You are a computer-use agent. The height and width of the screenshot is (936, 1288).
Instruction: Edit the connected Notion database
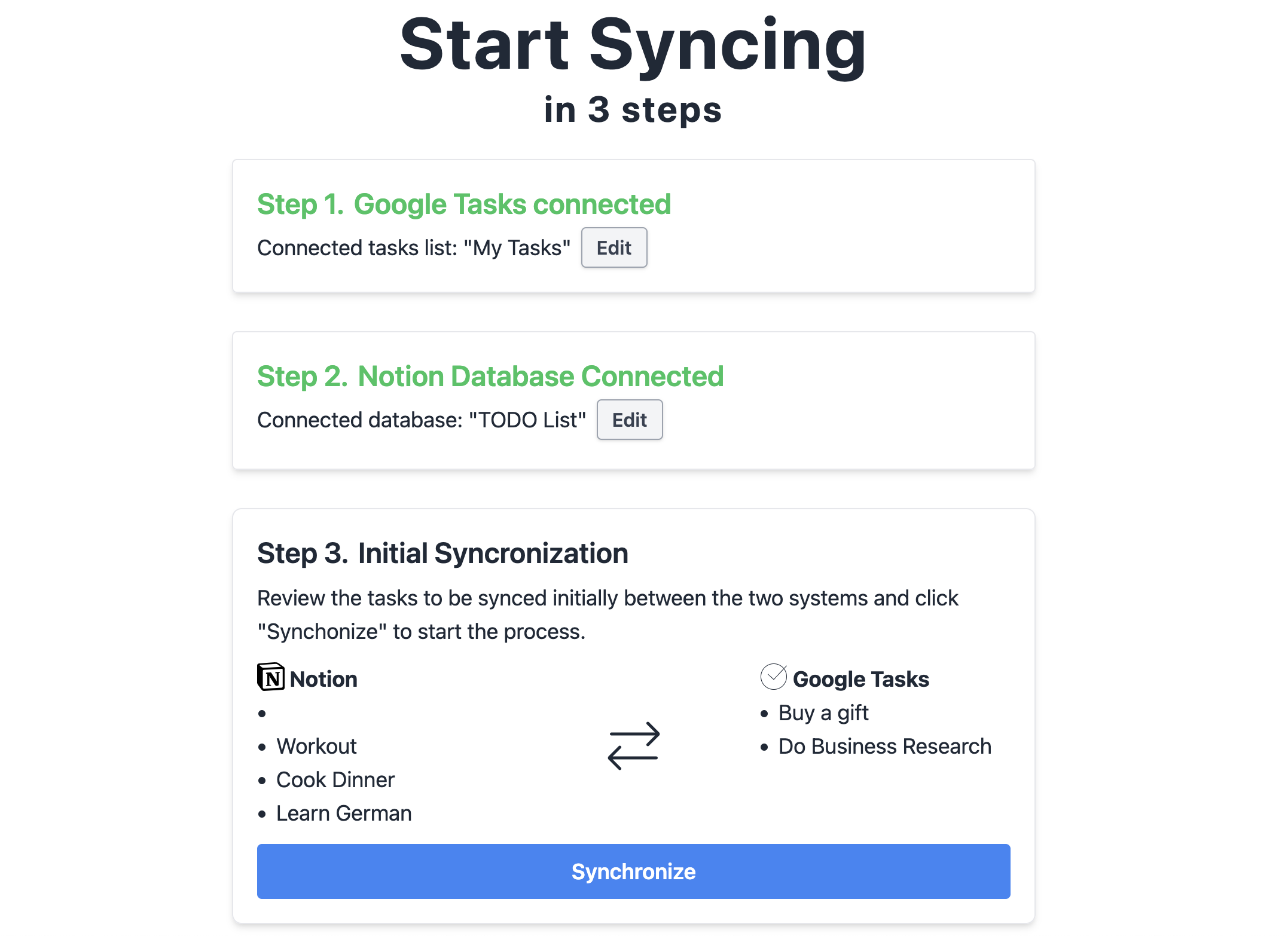(x=630, y=420)
